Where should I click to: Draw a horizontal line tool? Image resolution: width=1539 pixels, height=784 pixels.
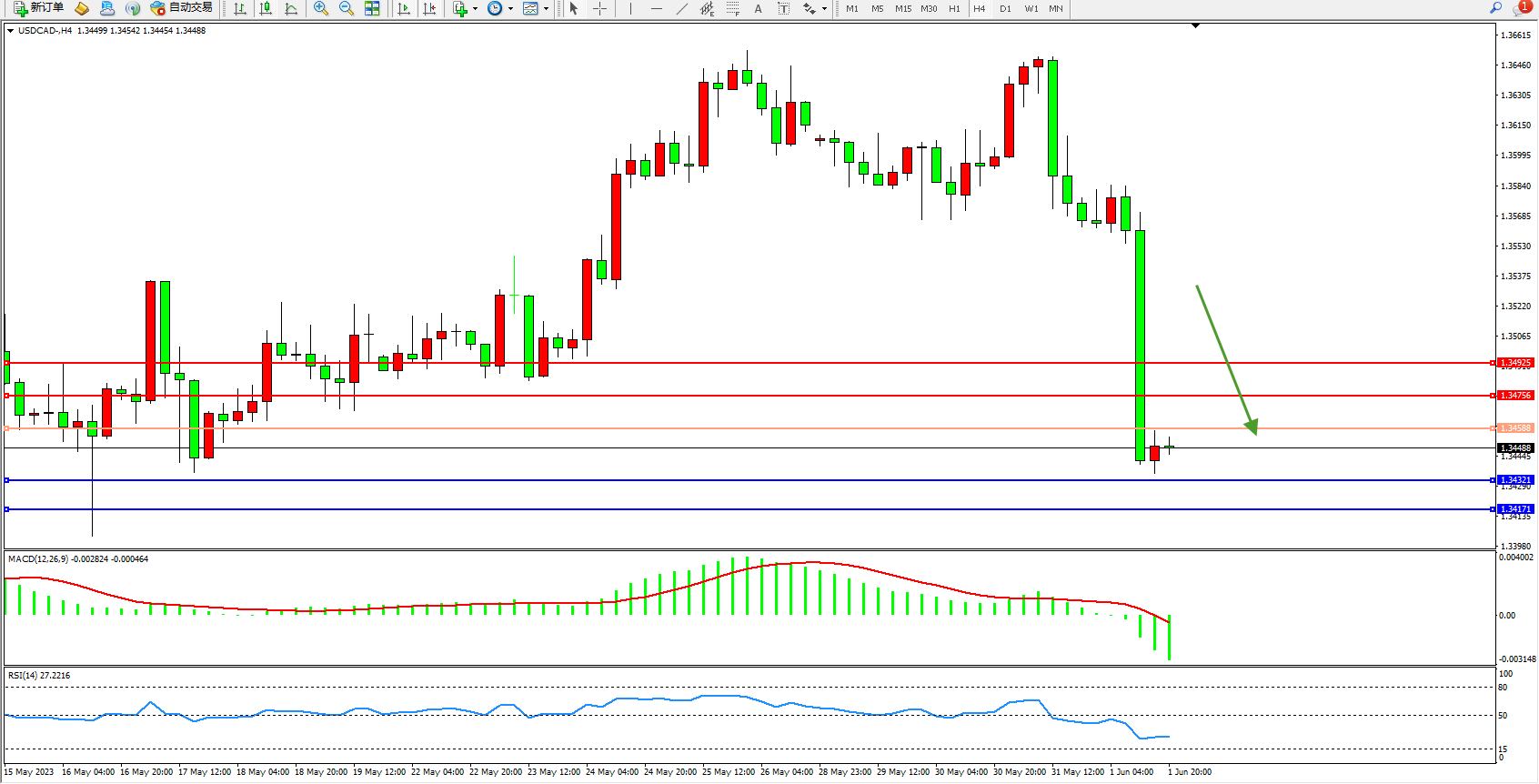coord(657,8)
